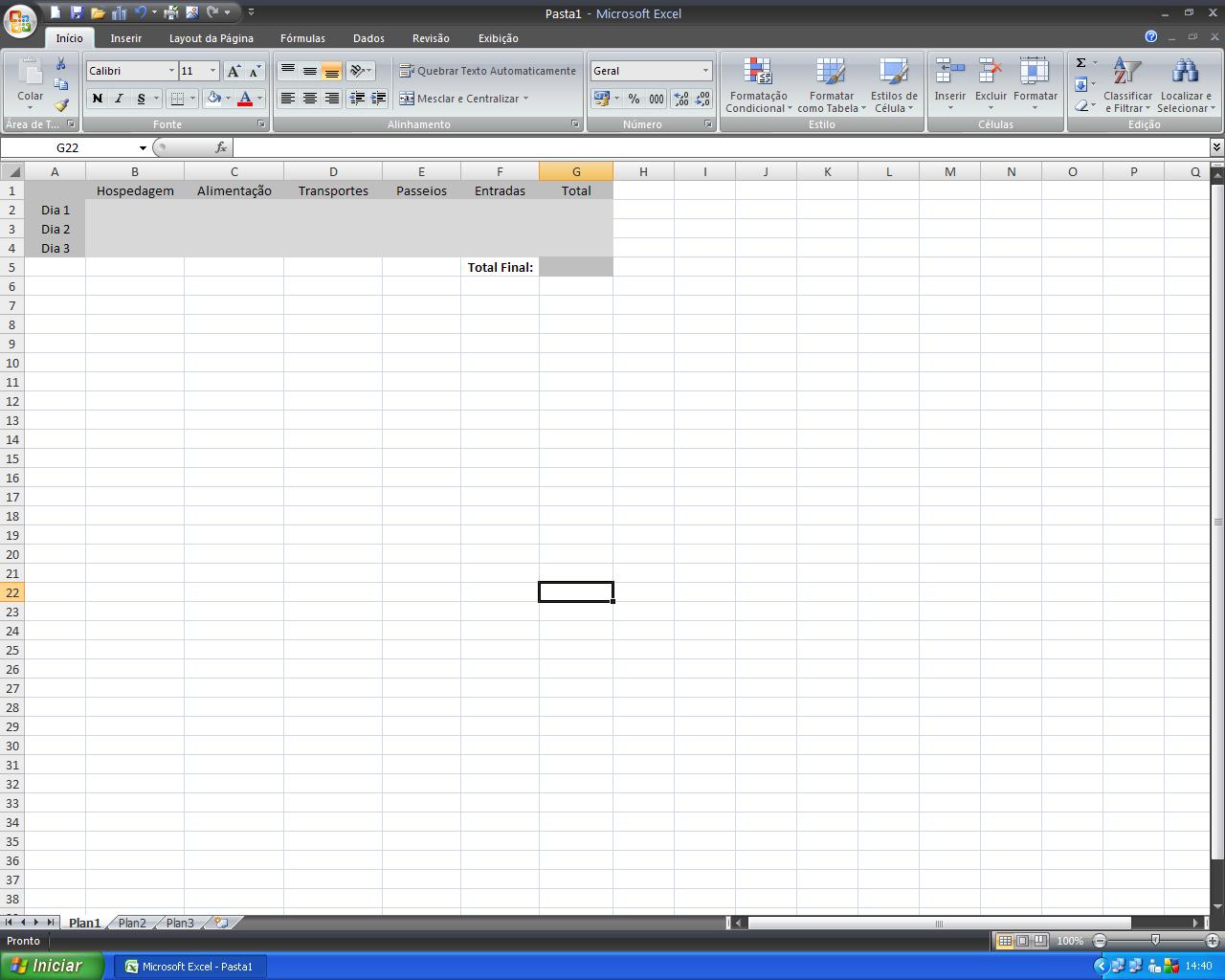The image size is (1225, 980).
Task: Increase font size with the large A icon
Action: [x=234, y=71]
